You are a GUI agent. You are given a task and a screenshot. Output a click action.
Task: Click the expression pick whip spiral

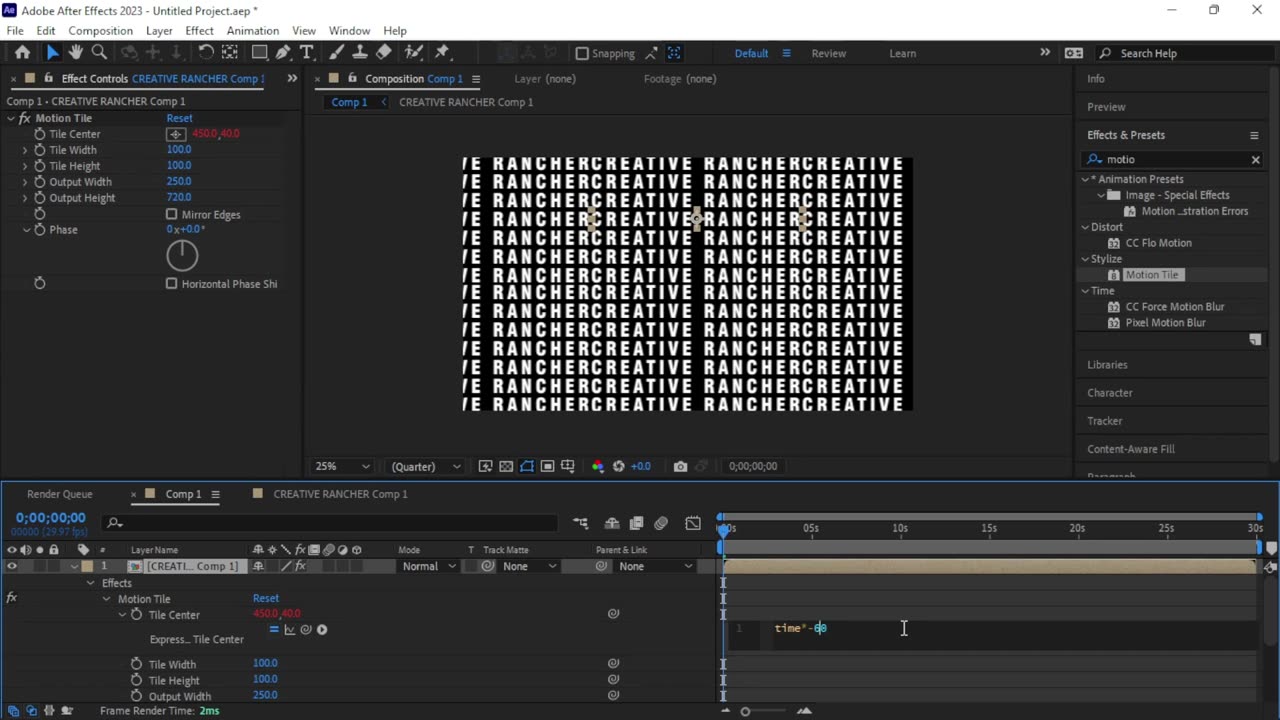coord(306,630)
